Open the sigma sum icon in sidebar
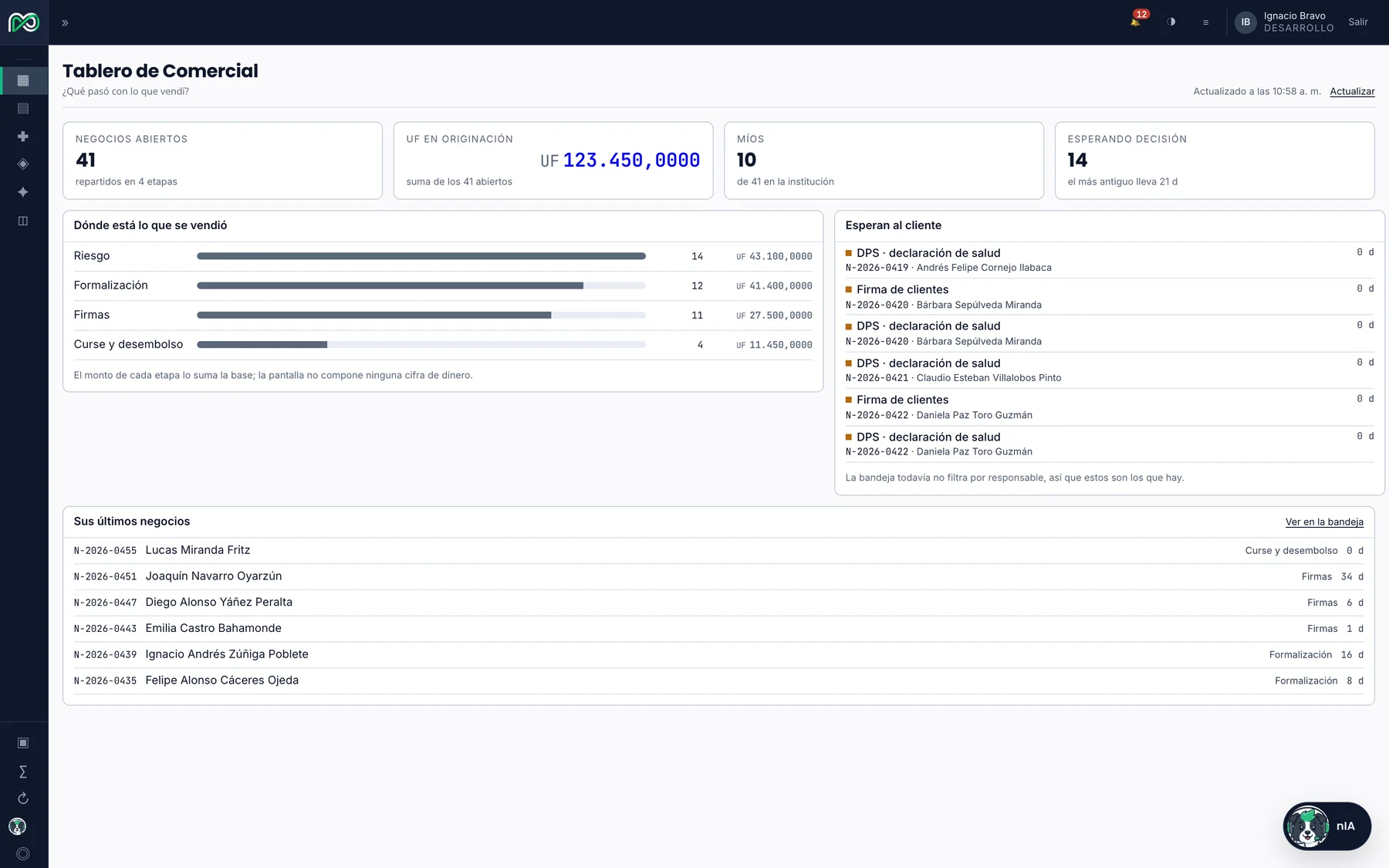 coord(23,772)
